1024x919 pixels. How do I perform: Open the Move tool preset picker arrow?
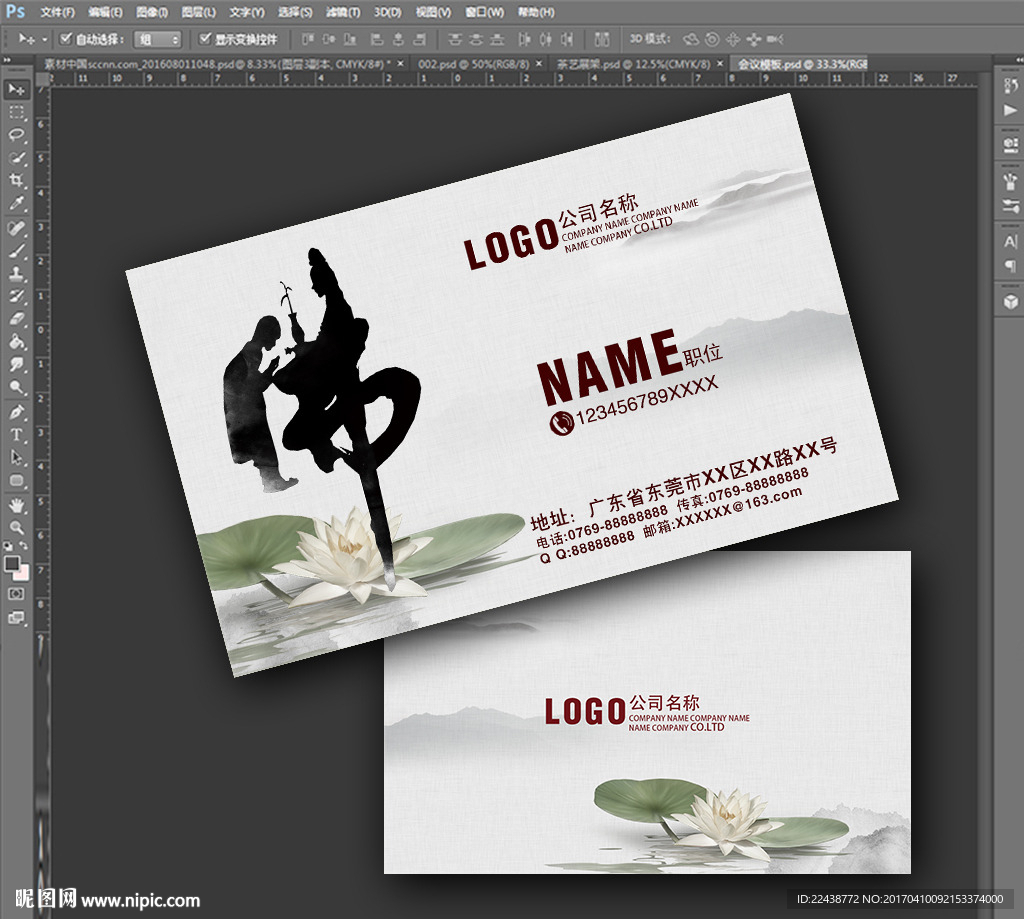(44, 40)
